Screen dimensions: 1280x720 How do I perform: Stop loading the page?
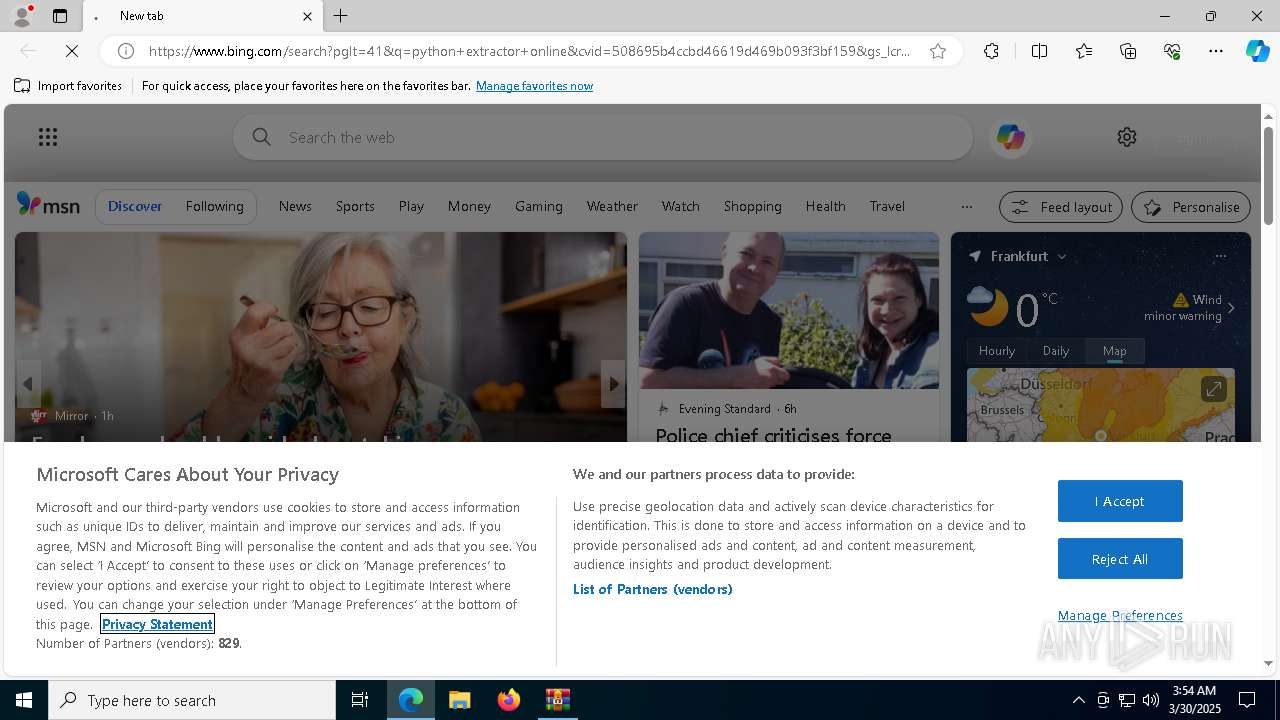(72, 51)
